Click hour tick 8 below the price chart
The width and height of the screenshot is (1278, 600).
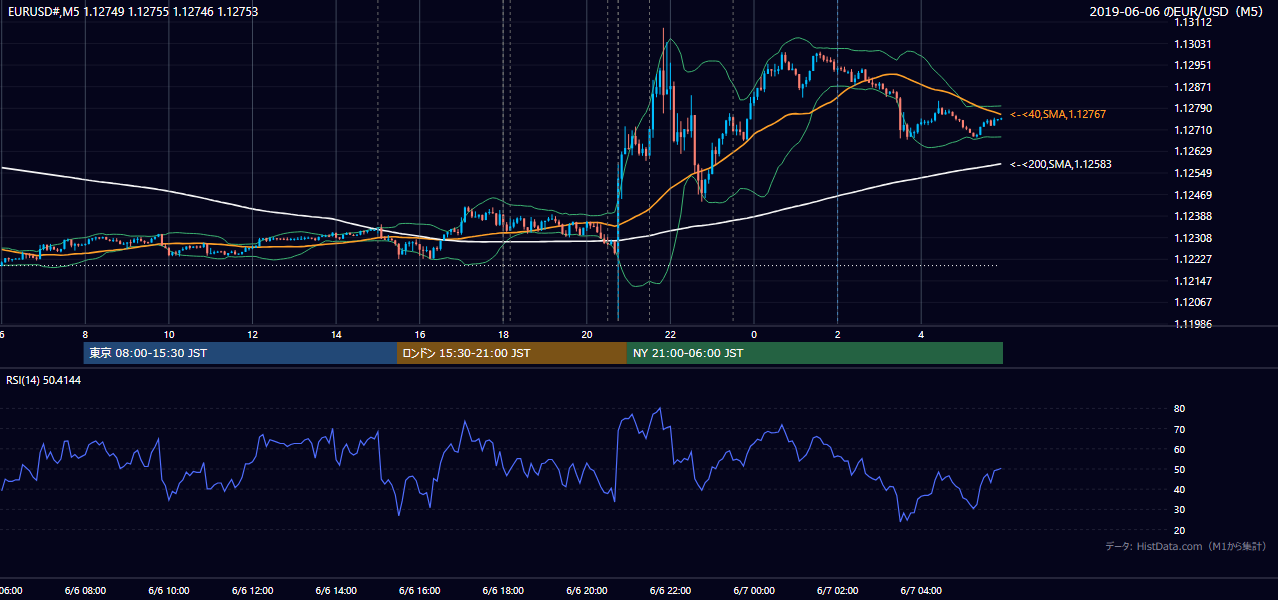86,335
